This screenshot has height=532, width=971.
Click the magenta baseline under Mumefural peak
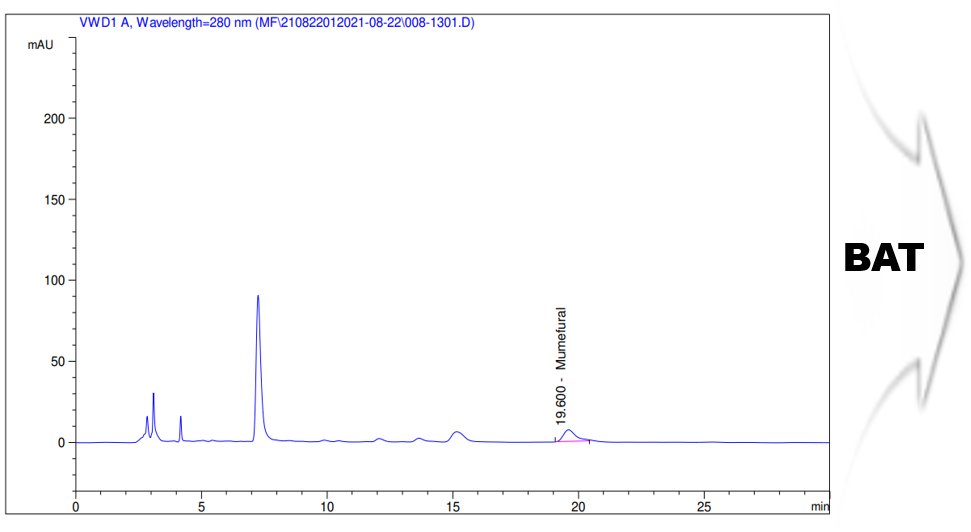tap(574, 441)
